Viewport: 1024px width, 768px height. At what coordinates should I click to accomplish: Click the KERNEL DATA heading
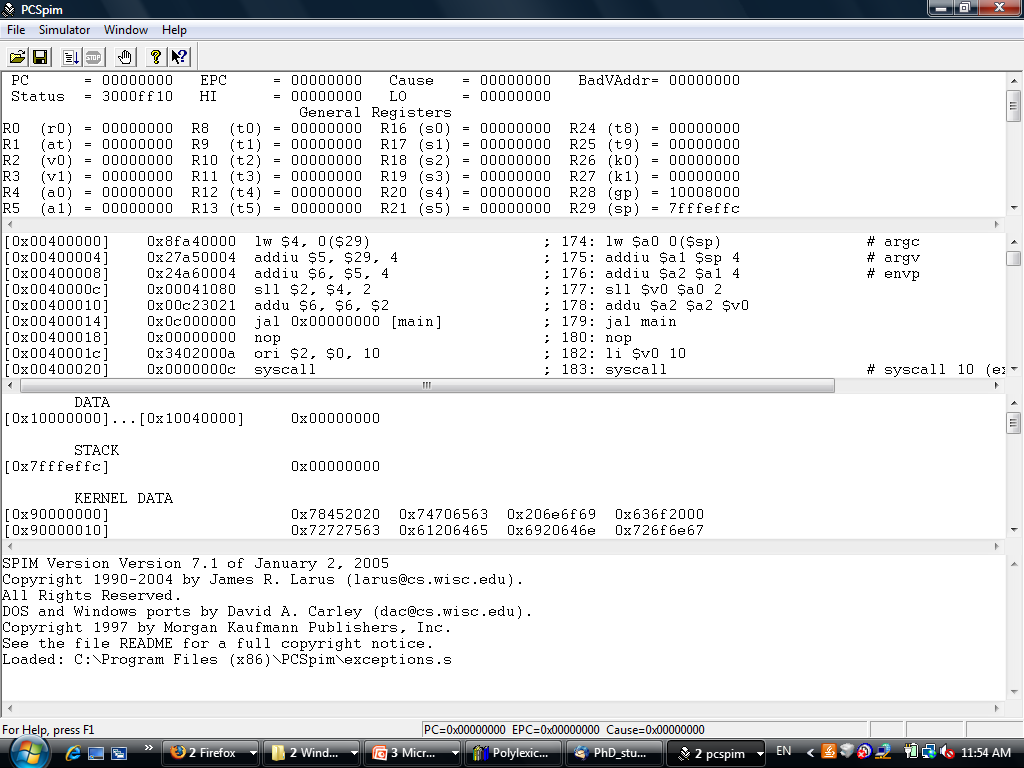coord(123,498)
